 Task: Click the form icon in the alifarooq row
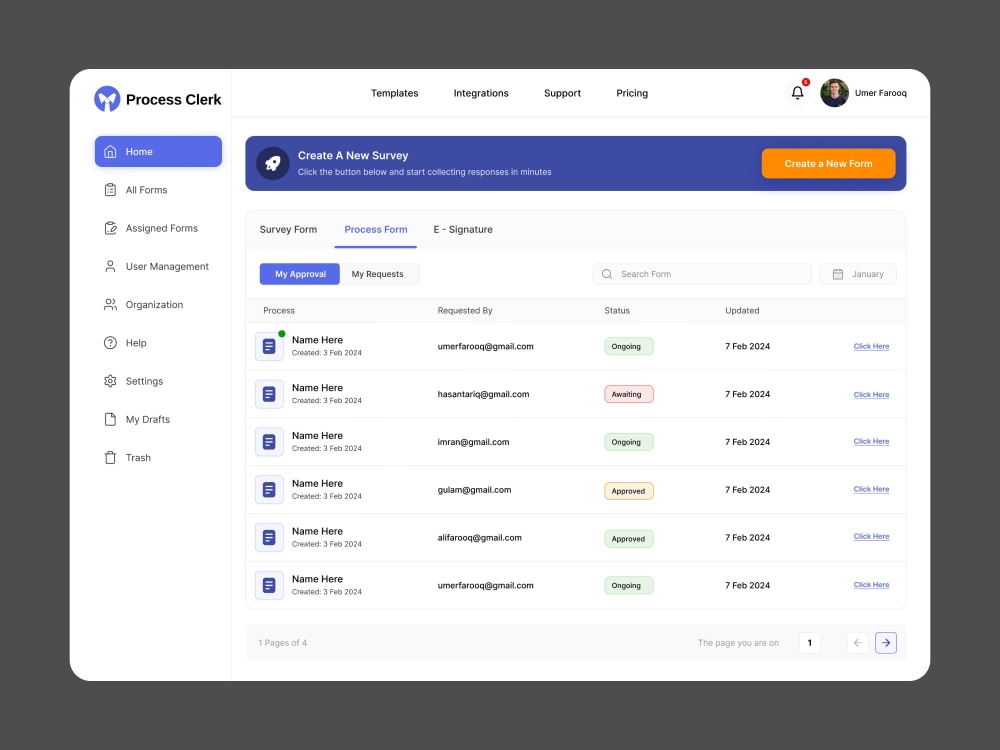[269, 538]
